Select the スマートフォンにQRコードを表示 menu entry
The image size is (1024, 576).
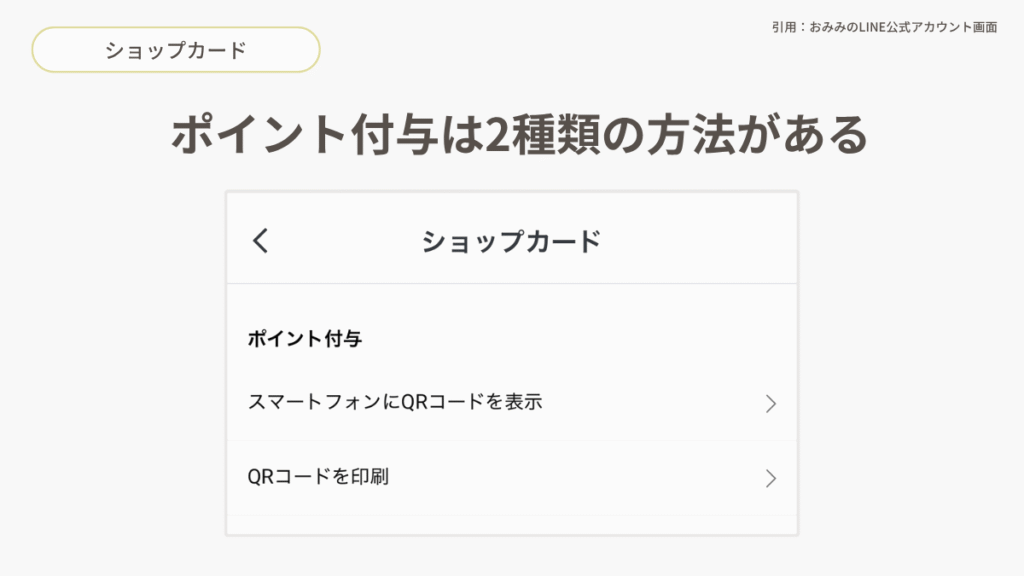point(394,403)
